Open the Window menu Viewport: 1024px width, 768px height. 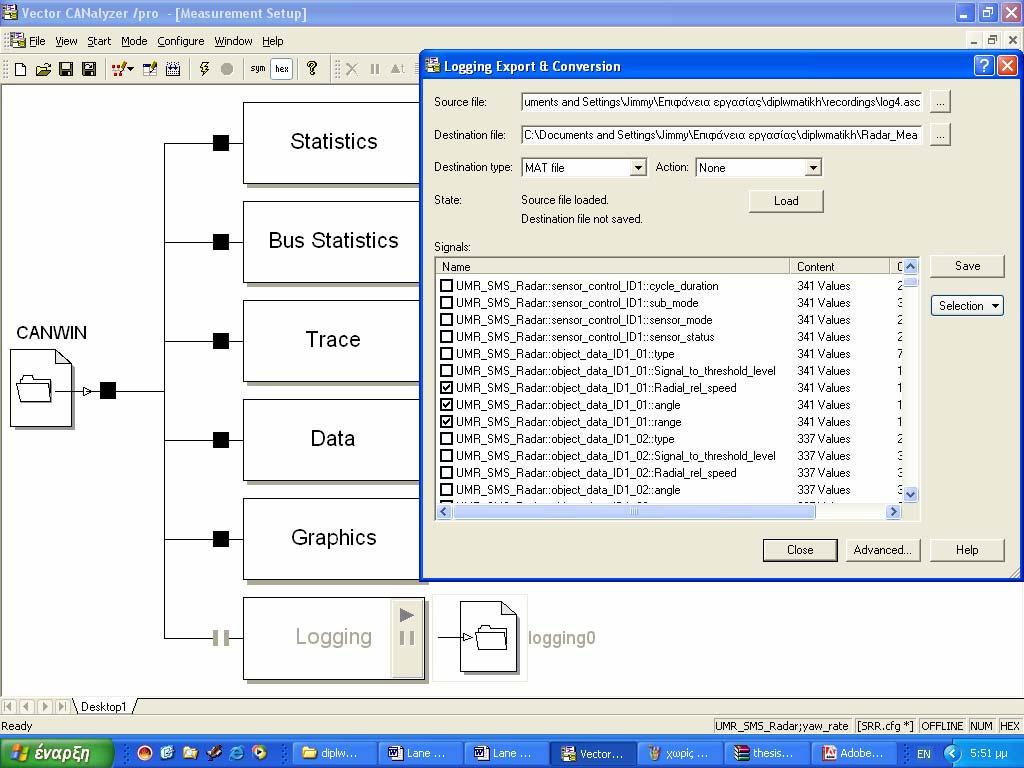(x=233, y=41)
